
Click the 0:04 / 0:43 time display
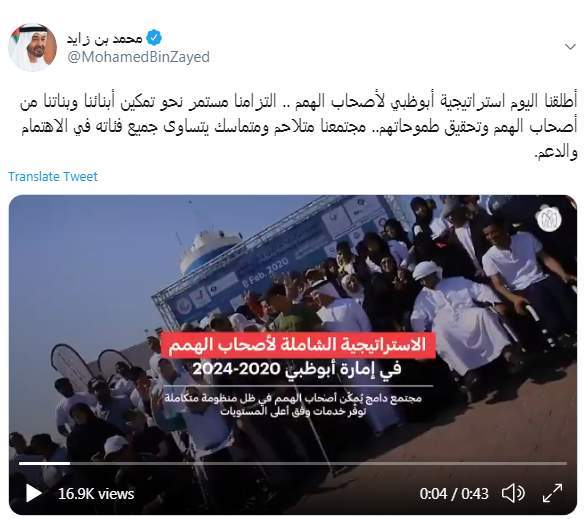point(454,494)
